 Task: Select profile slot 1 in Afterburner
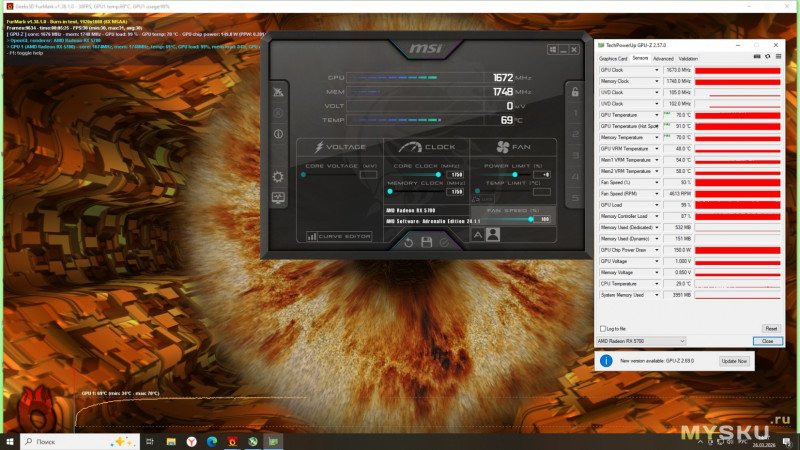point(575,112)
